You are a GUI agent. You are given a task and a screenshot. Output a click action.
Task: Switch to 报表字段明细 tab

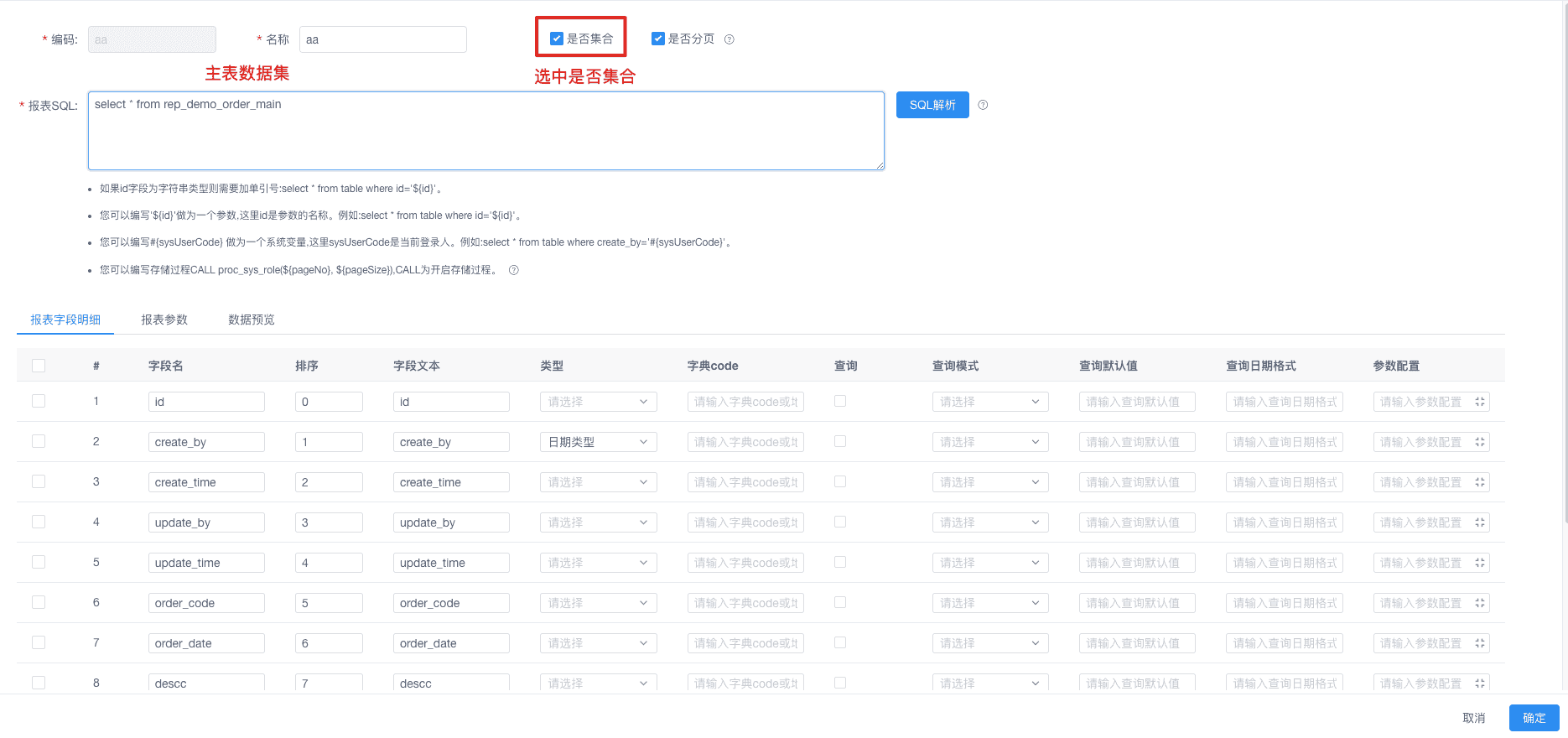tap(65, 320)
